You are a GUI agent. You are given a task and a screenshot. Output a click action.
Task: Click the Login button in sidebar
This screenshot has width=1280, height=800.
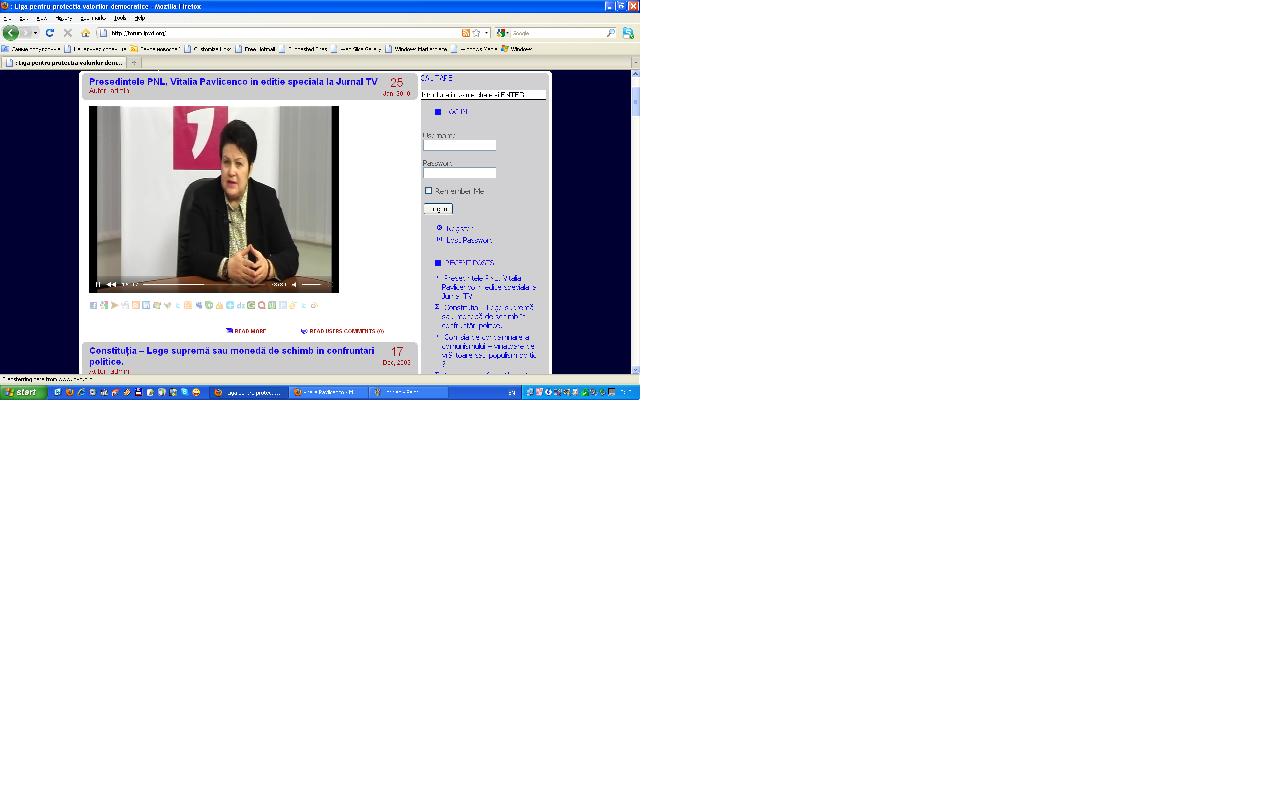438,209
